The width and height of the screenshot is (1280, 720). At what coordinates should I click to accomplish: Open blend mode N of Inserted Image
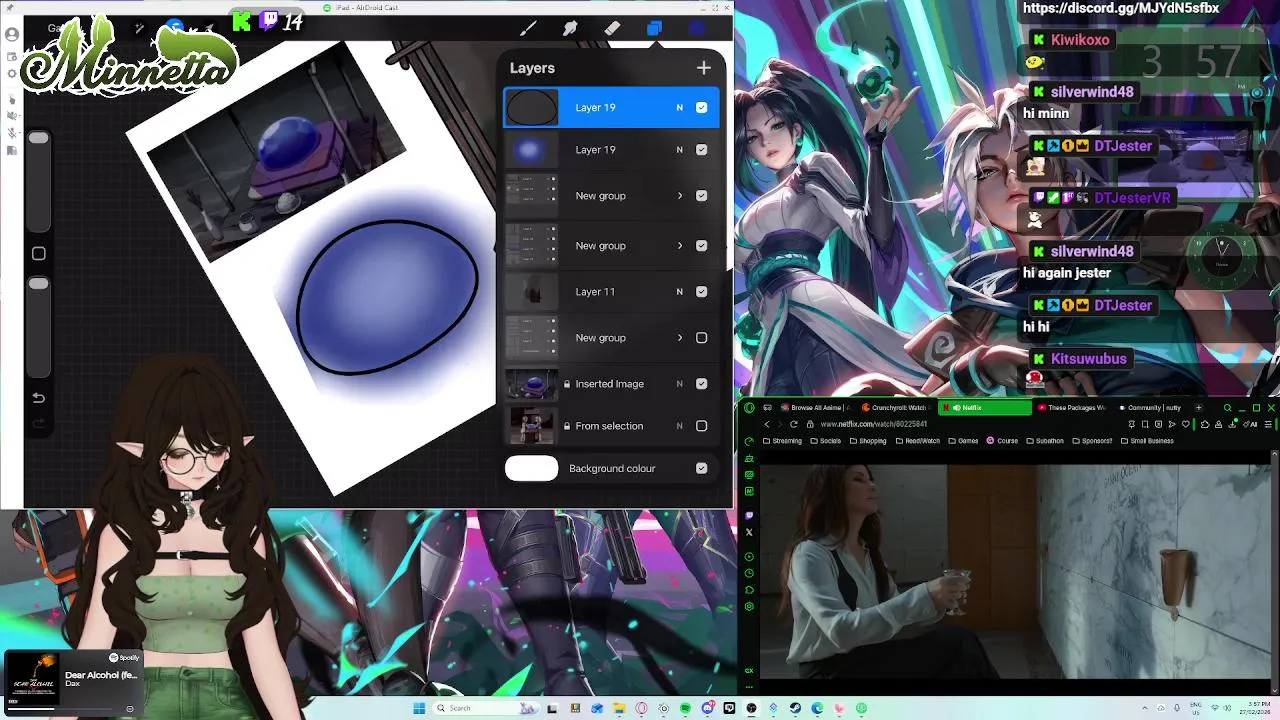pos(679,384)
